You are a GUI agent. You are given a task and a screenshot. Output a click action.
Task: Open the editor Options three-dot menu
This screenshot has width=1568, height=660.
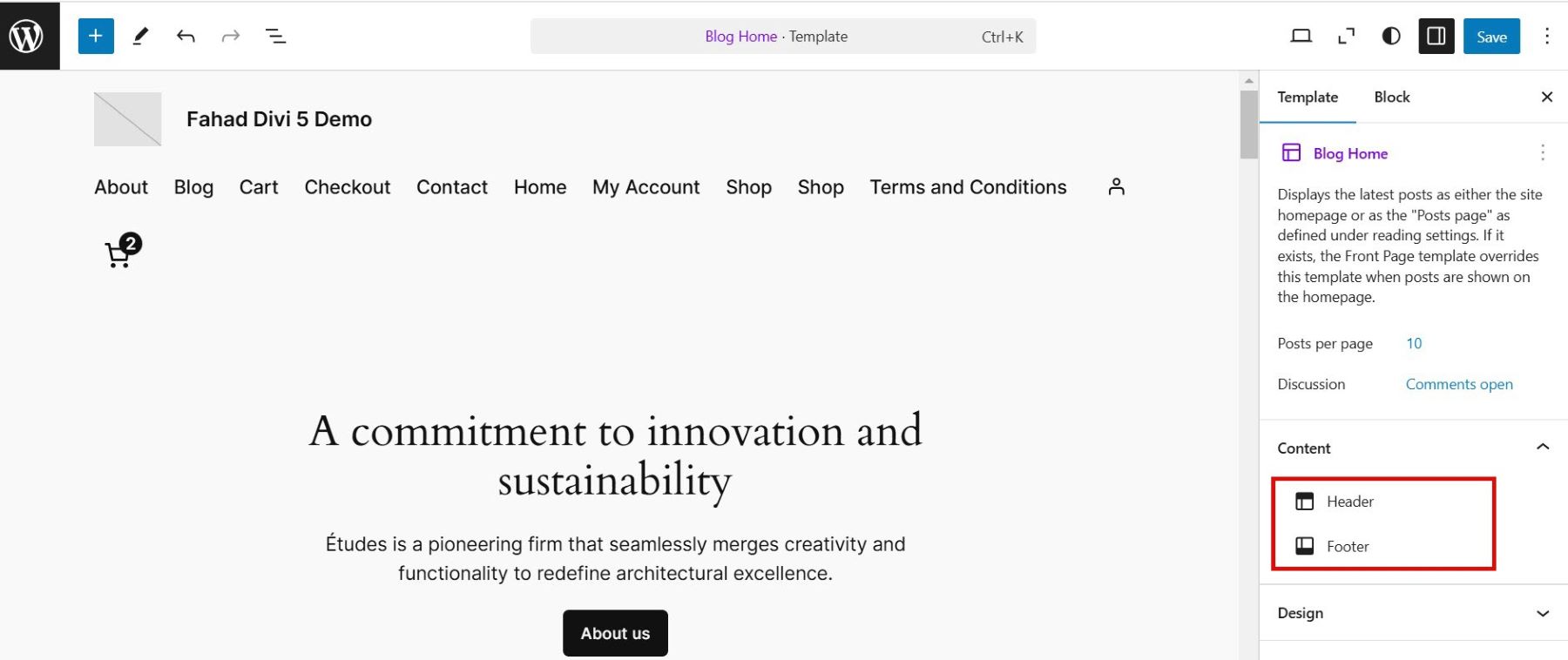[x=1546, y=36]
